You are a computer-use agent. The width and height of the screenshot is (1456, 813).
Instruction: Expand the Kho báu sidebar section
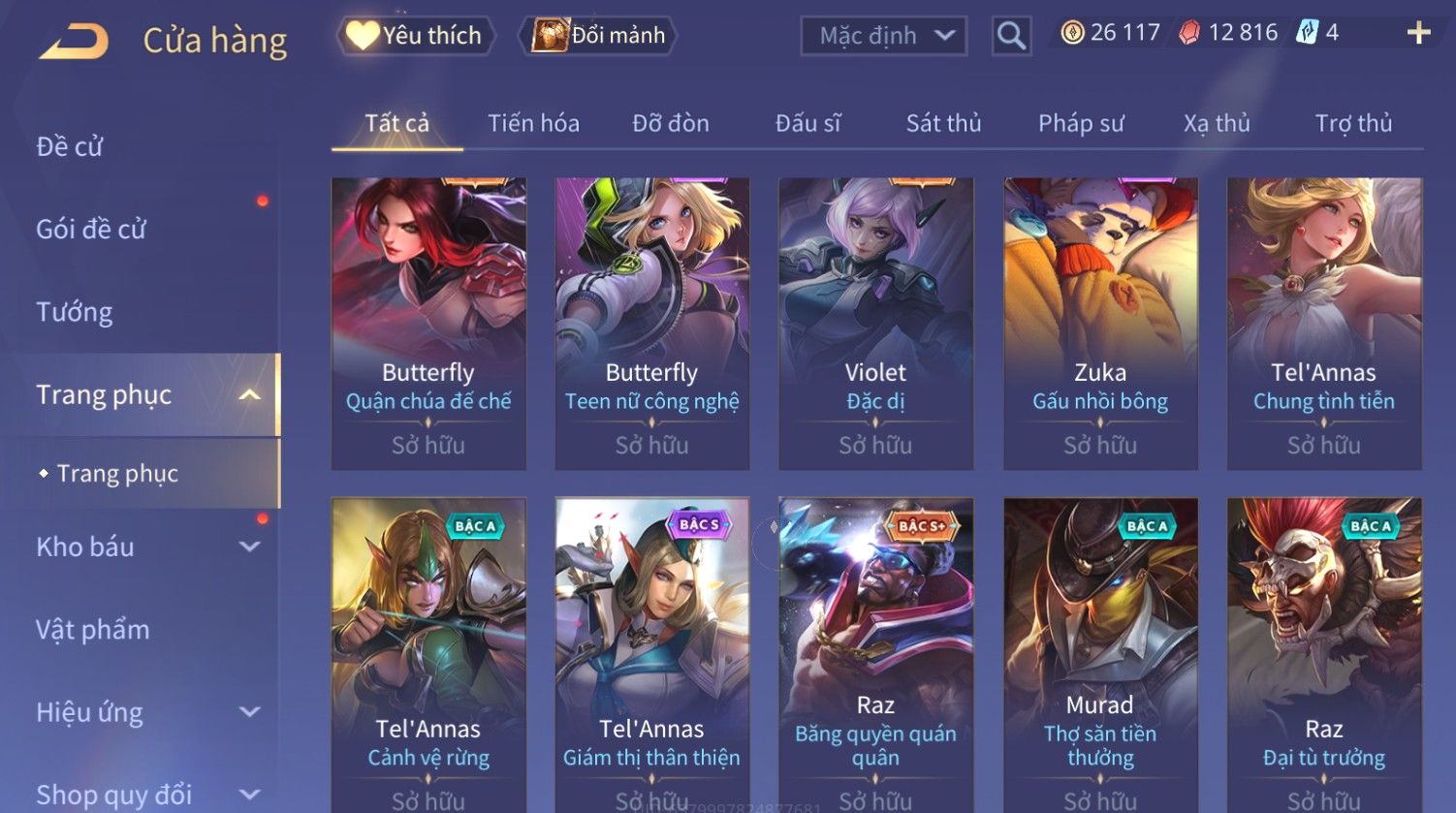click(249, 547)
